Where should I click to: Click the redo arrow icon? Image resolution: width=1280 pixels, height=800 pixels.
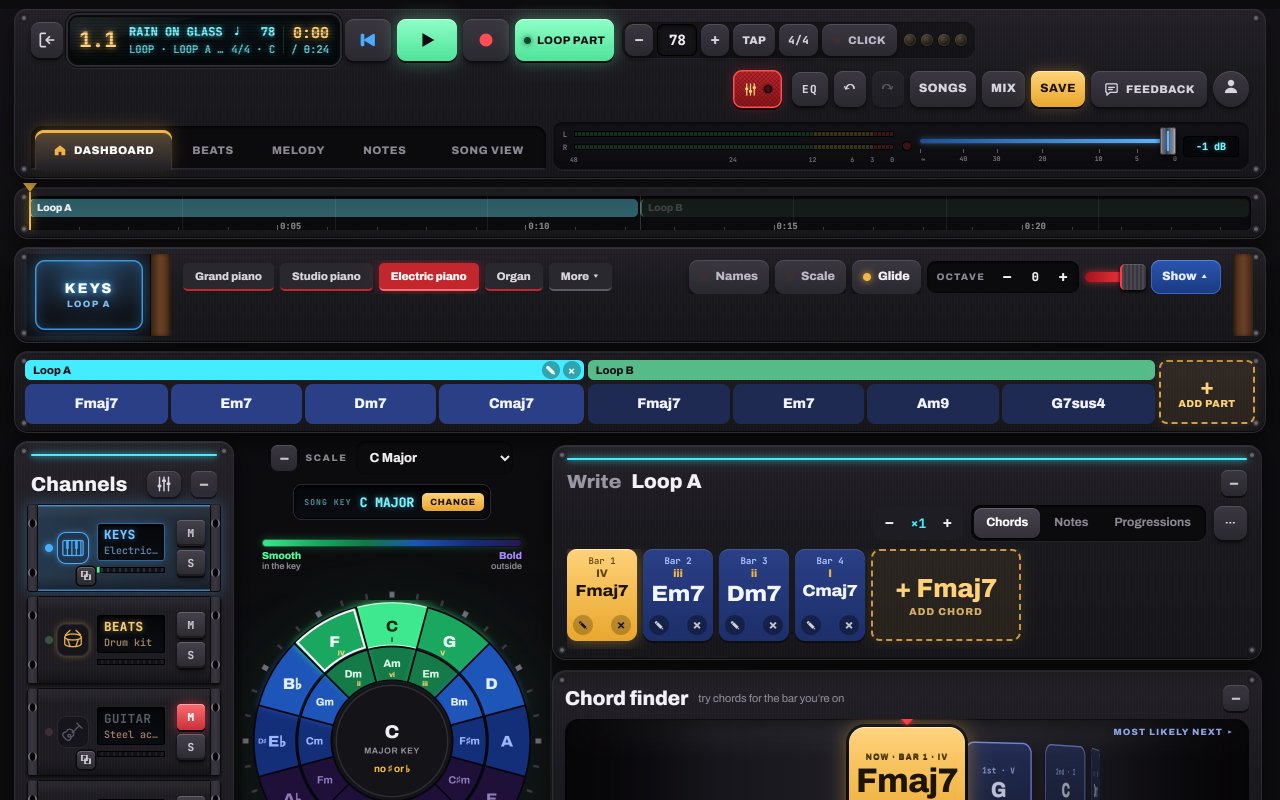pyautogui.click(x=887, y=88)
